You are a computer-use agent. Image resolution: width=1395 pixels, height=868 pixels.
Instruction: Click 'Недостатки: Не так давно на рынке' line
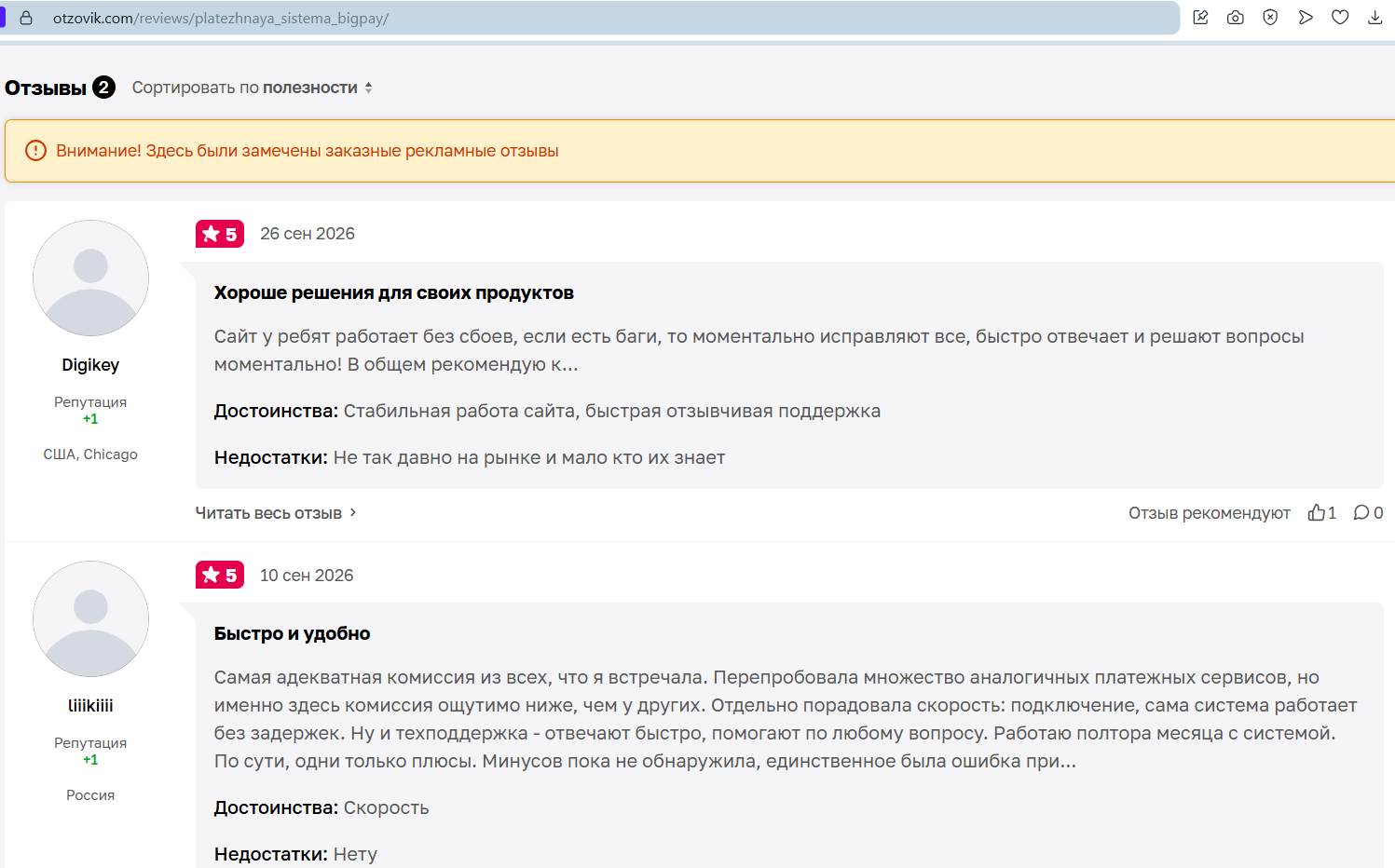(470, 457)
